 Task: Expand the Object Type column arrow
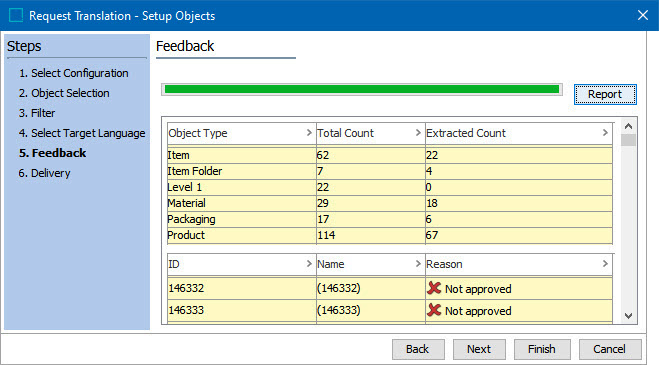click(309, 132)
